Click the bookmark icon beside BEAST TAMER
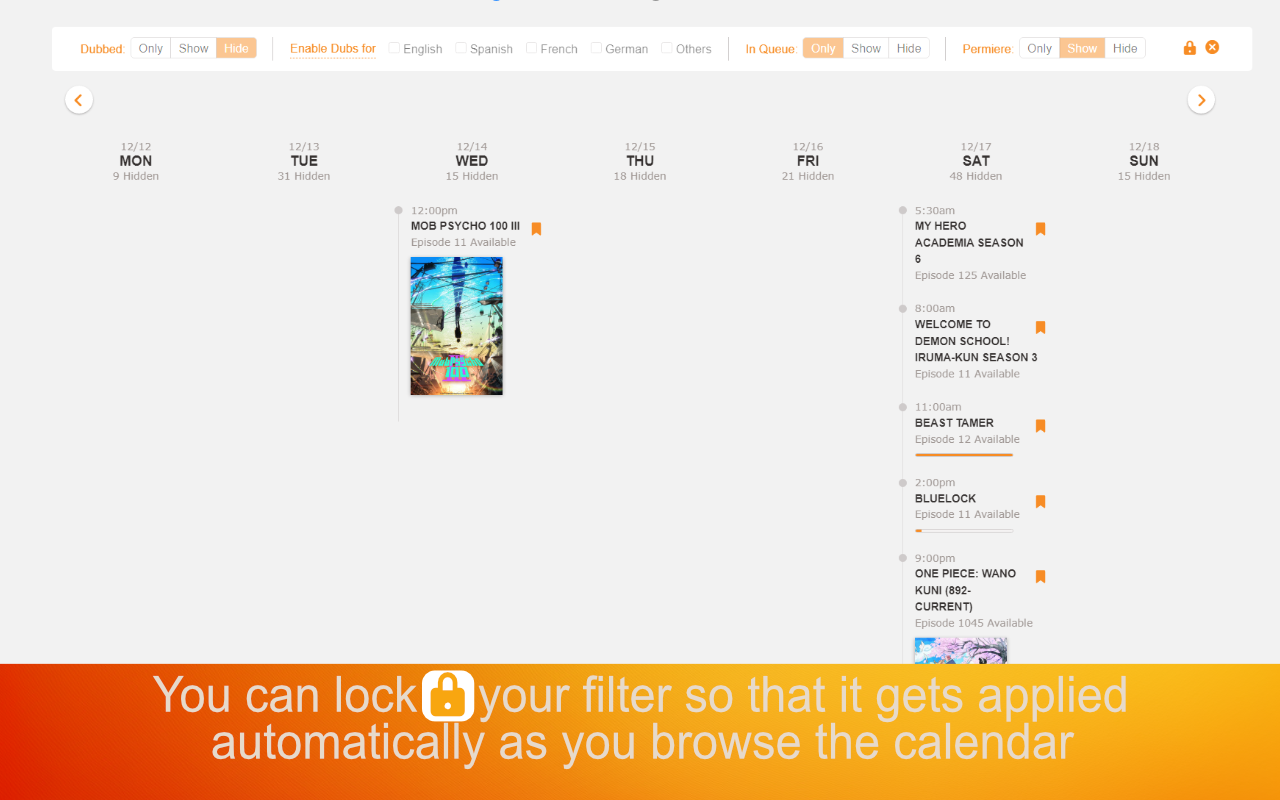1280x800 pixels. 1040,426
